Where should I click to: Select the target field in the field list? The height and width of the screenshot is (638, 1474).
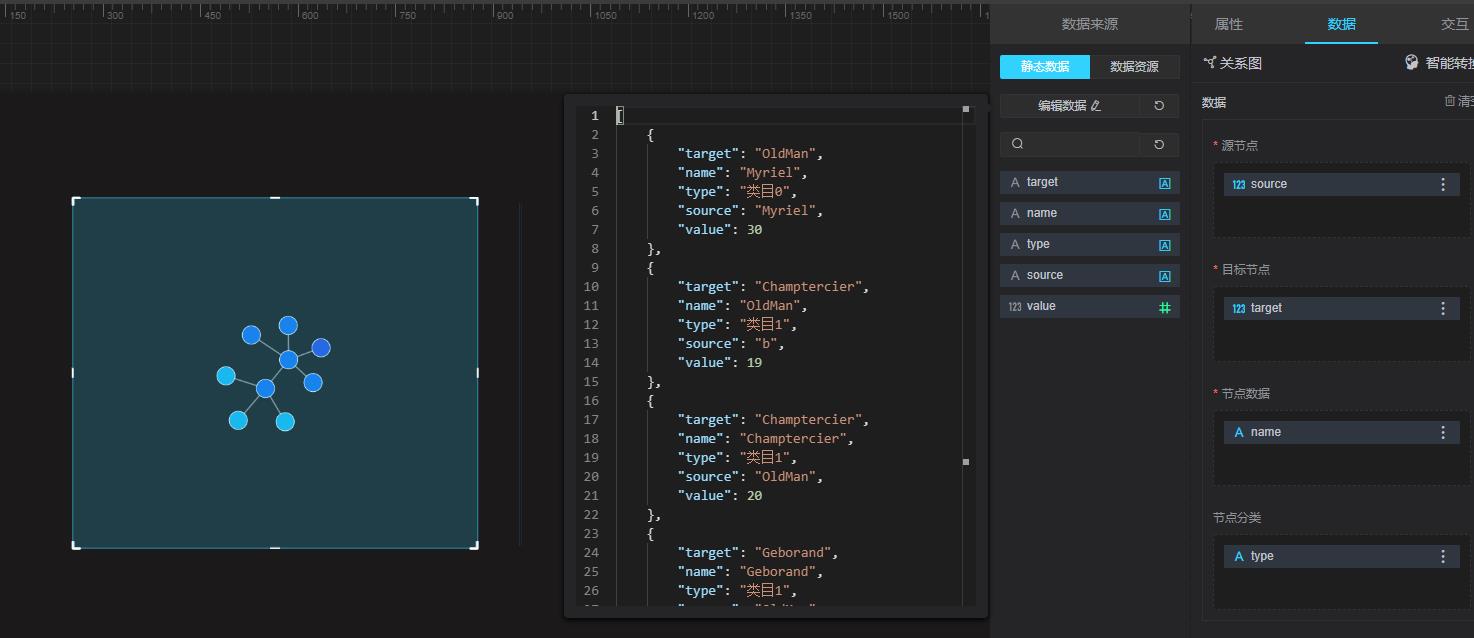1090,183
